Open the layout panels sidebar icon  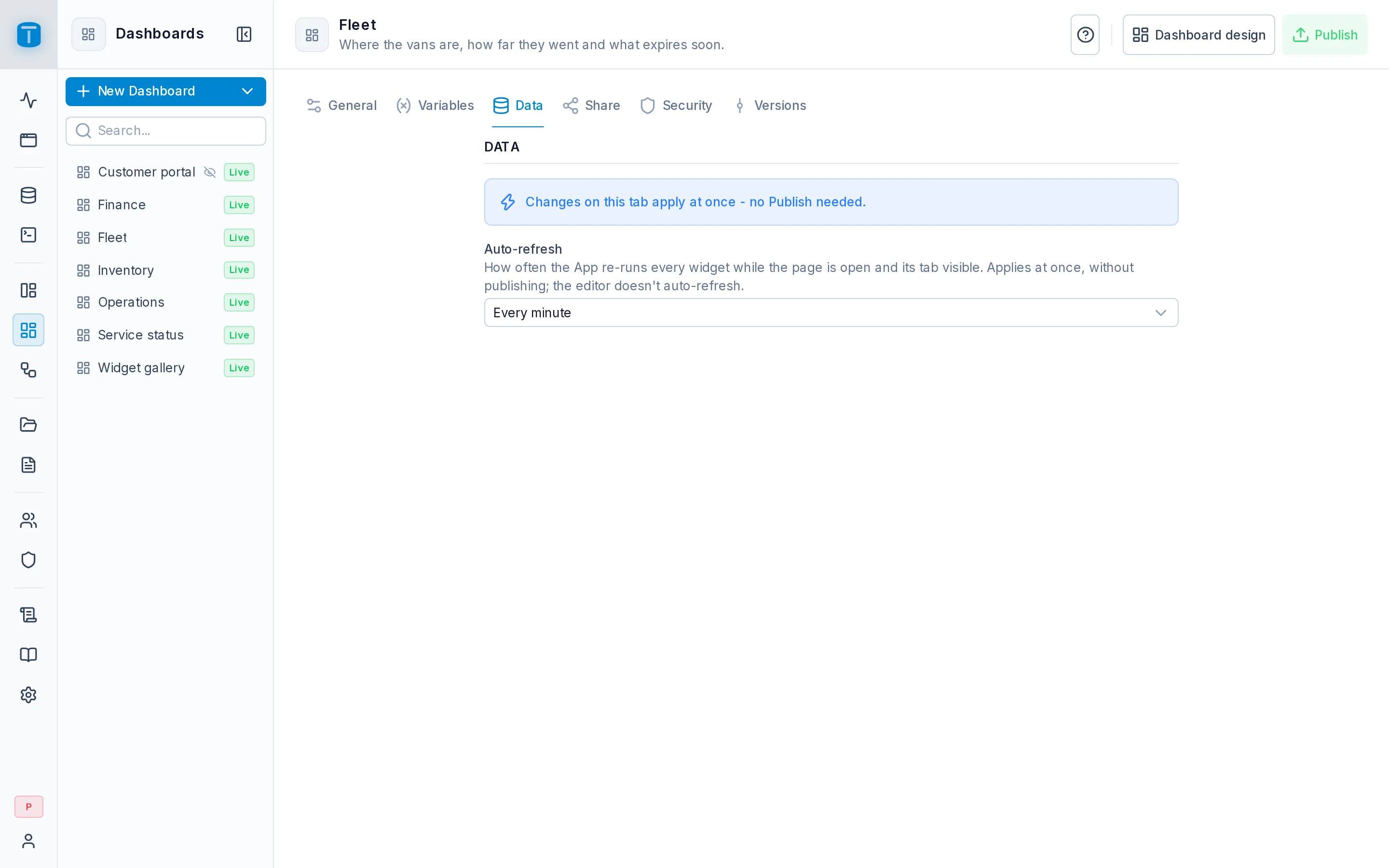coord(28,290)
